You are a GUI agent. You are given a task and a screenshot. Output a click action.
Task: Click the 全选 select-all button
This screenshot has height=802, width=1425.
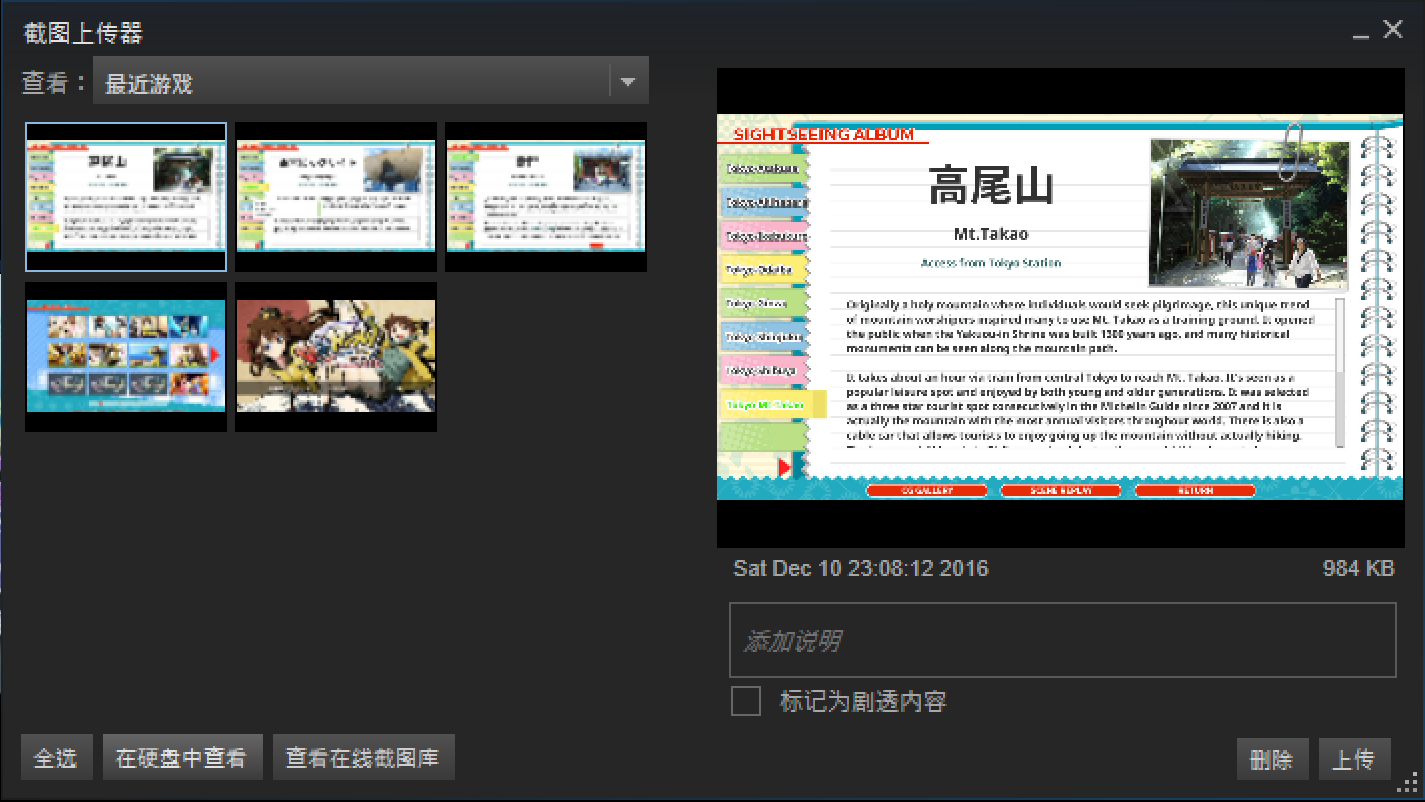click(x=56, y=757)
